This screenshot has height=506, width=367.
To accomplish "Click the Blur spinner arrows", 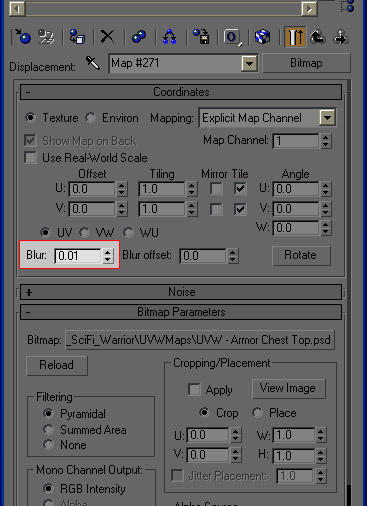I will click(108, 256).
